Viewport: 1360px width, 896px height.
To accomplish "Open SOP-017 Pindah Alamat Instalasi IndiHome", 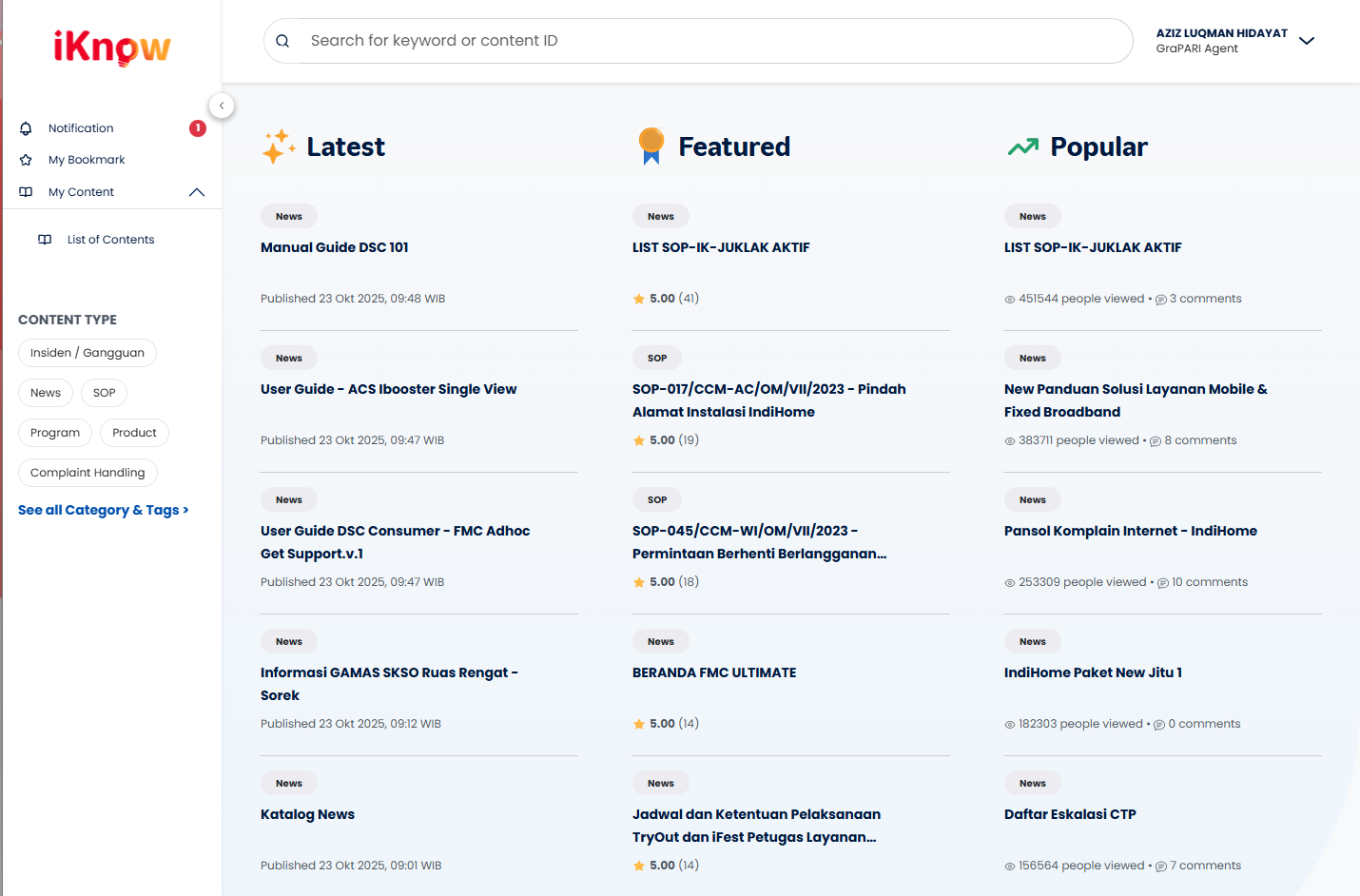I will pos(769,400).
